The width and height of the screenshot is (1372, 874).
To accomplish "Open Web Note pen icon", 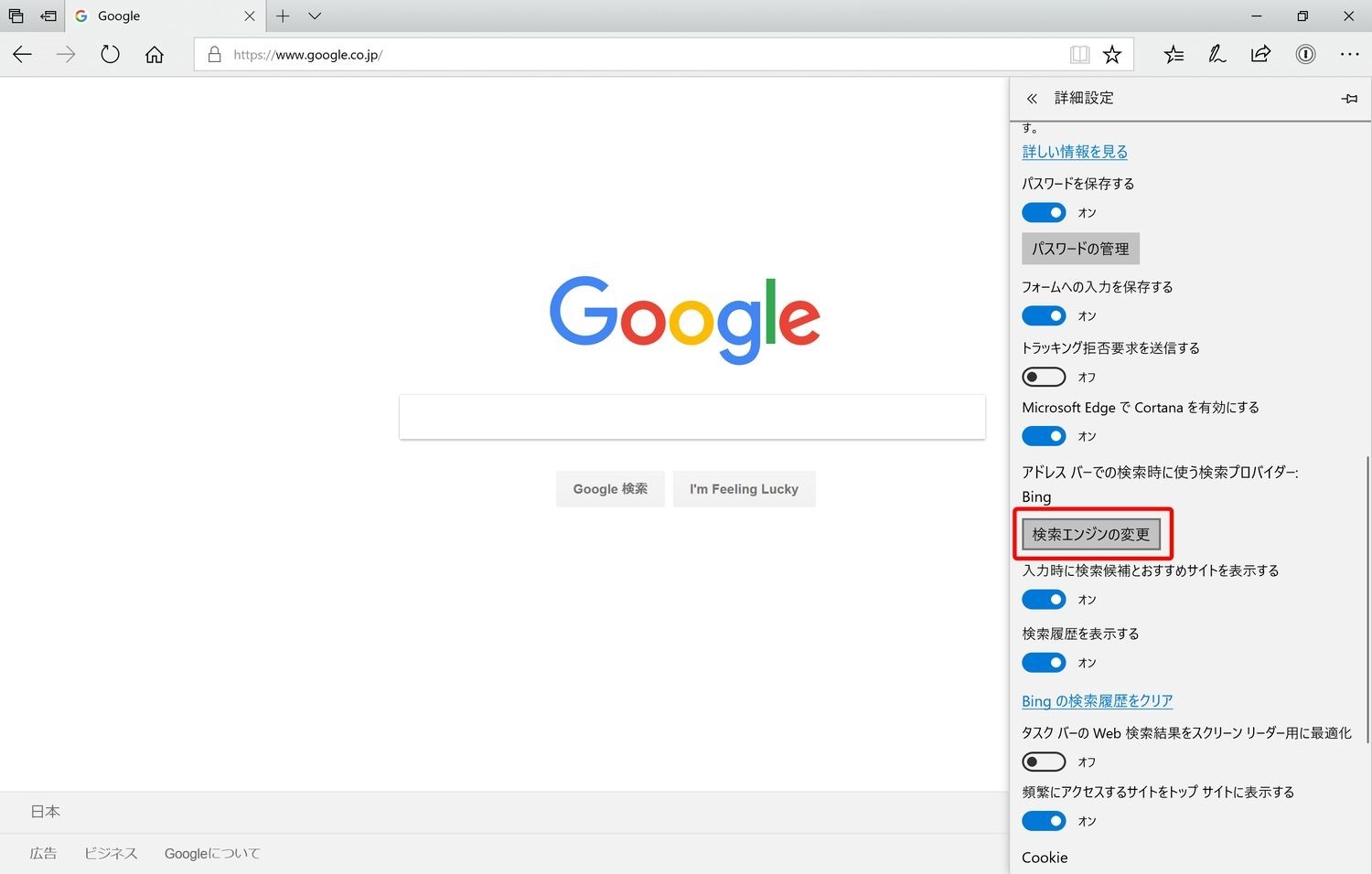I will [1217, 55].
